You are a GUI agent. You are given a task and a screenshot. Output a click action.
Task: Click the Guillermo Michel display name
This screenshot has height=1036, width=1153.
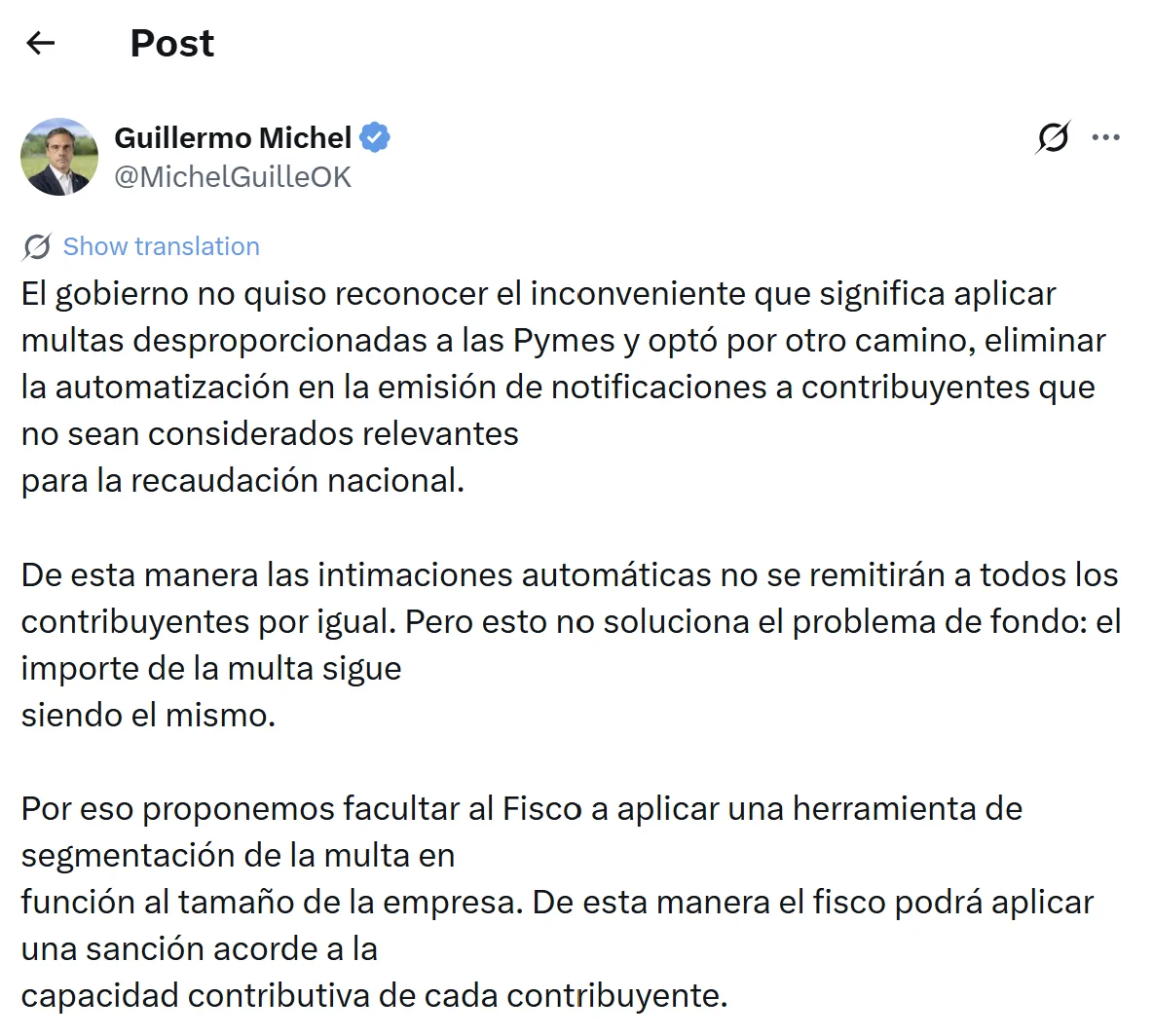tap(234, 137)
